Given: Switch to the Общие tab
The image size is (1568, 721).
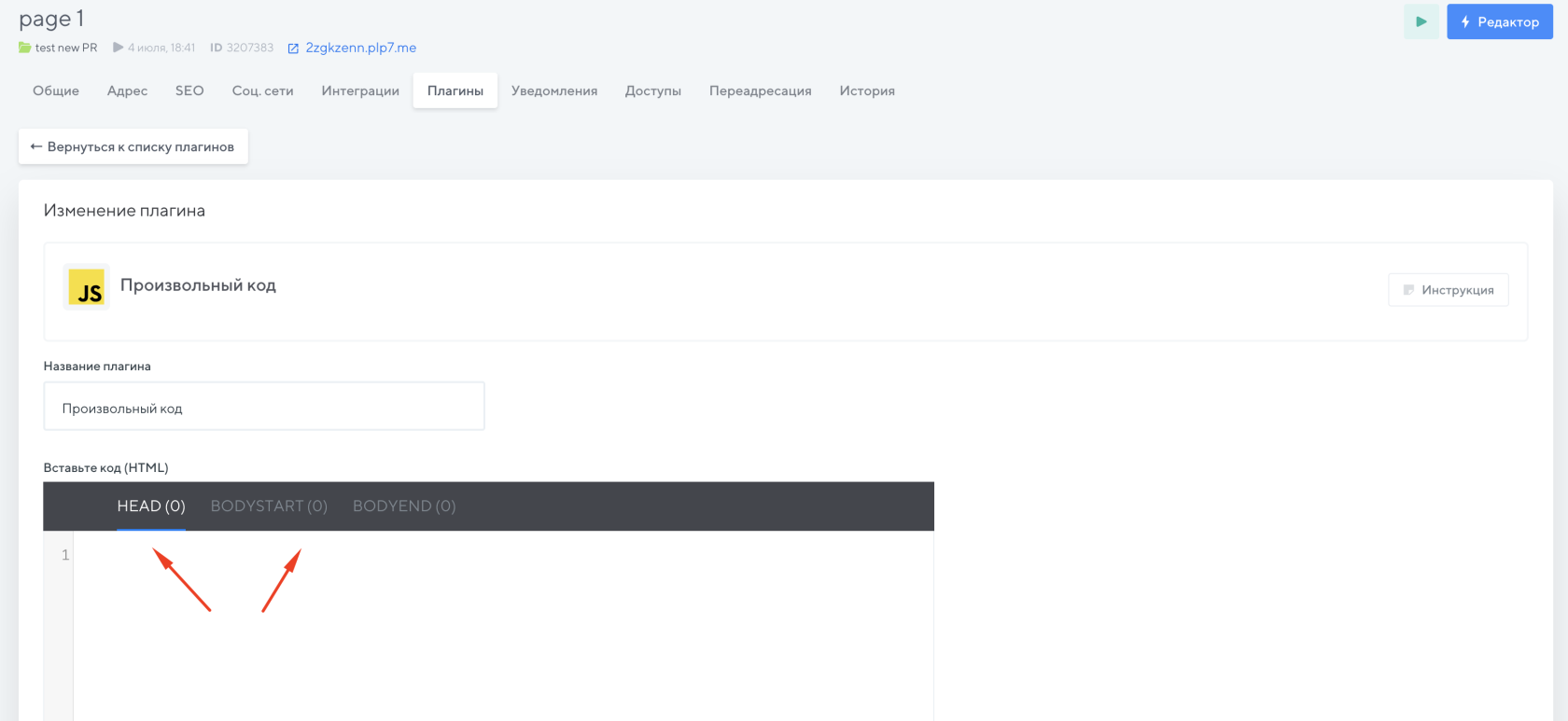Looking at the screenshot, I should coord(56,90).
